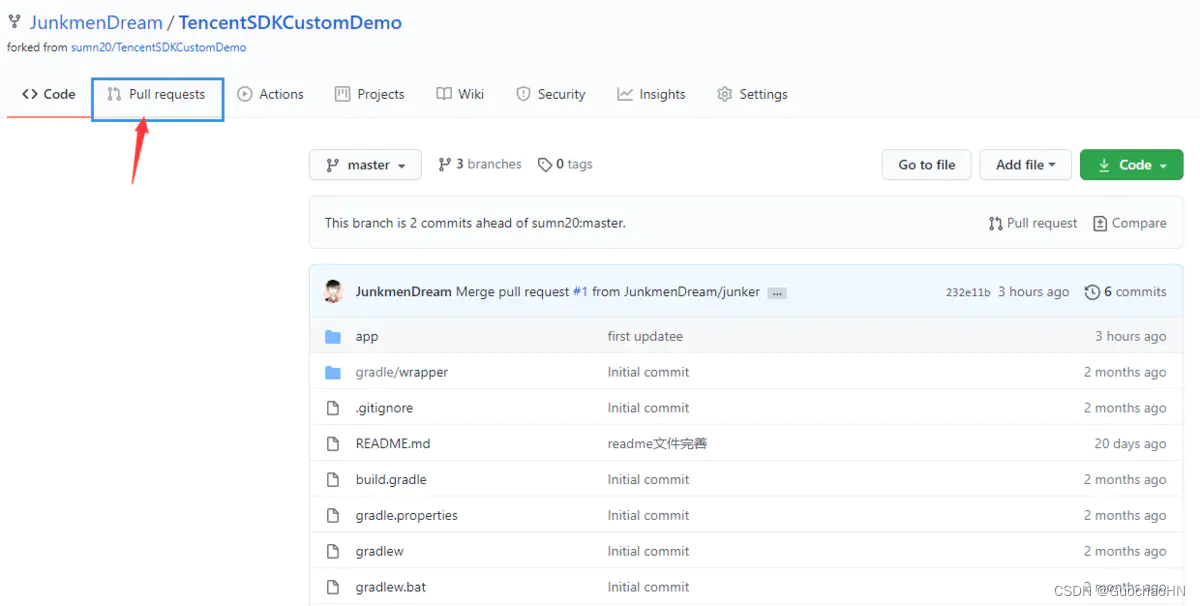Click the Insights graph icon

[625, 94]
